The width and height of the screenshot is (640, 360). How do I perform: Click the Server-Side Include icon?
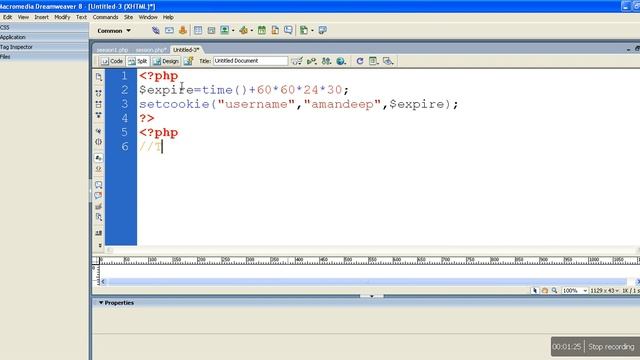tap(275, 30)
